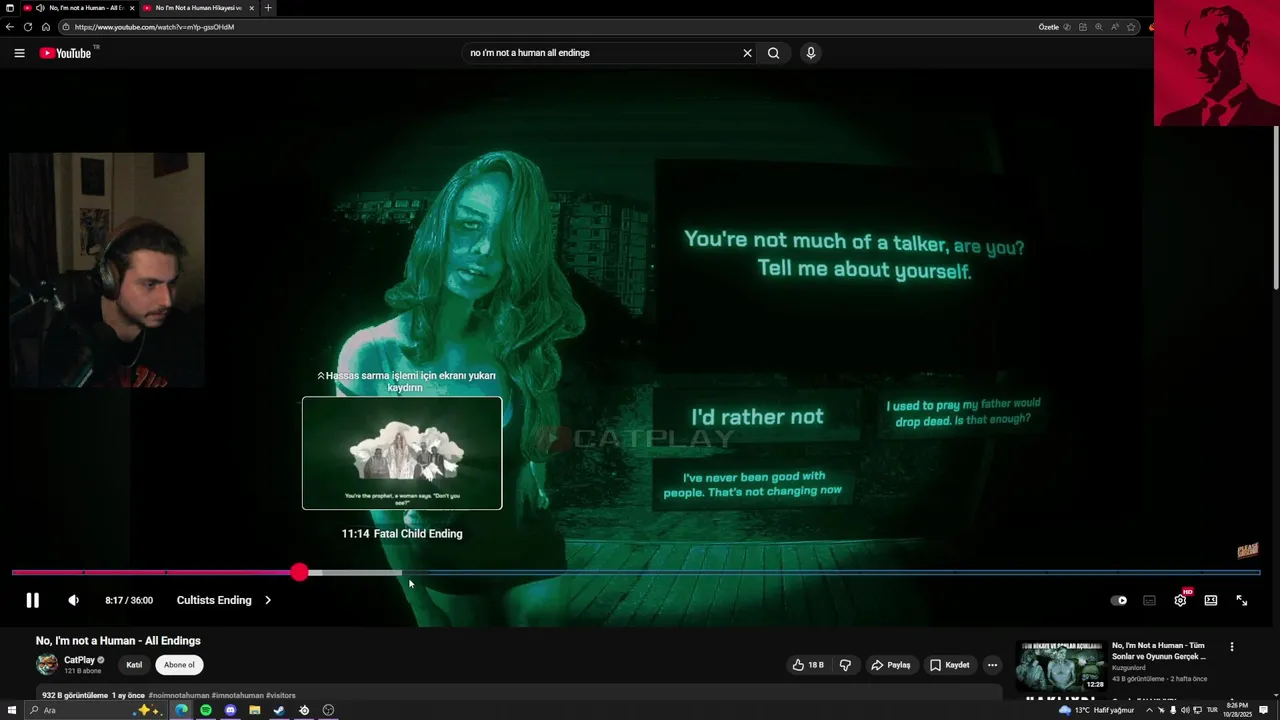This screenshot has height=720, width=1280.
Task: Open the CatPlay channel name link
Action: click(79, 660)
